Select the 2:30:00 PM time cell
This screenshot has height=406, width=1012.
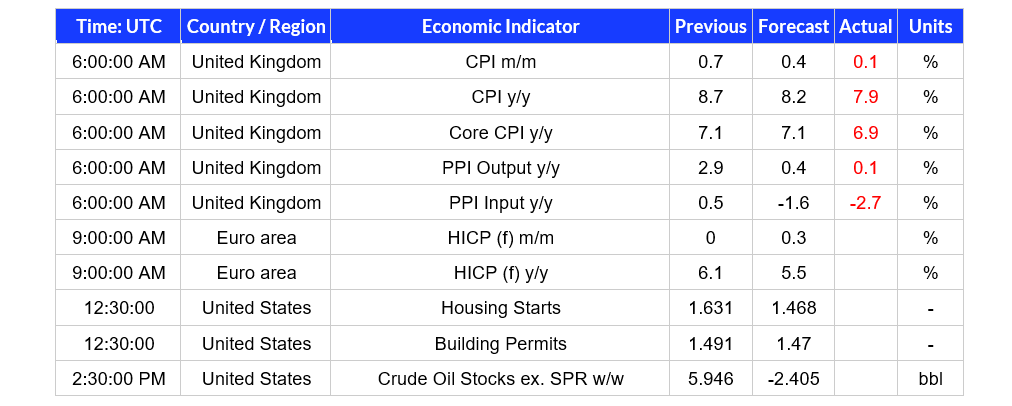coord(118,378)
